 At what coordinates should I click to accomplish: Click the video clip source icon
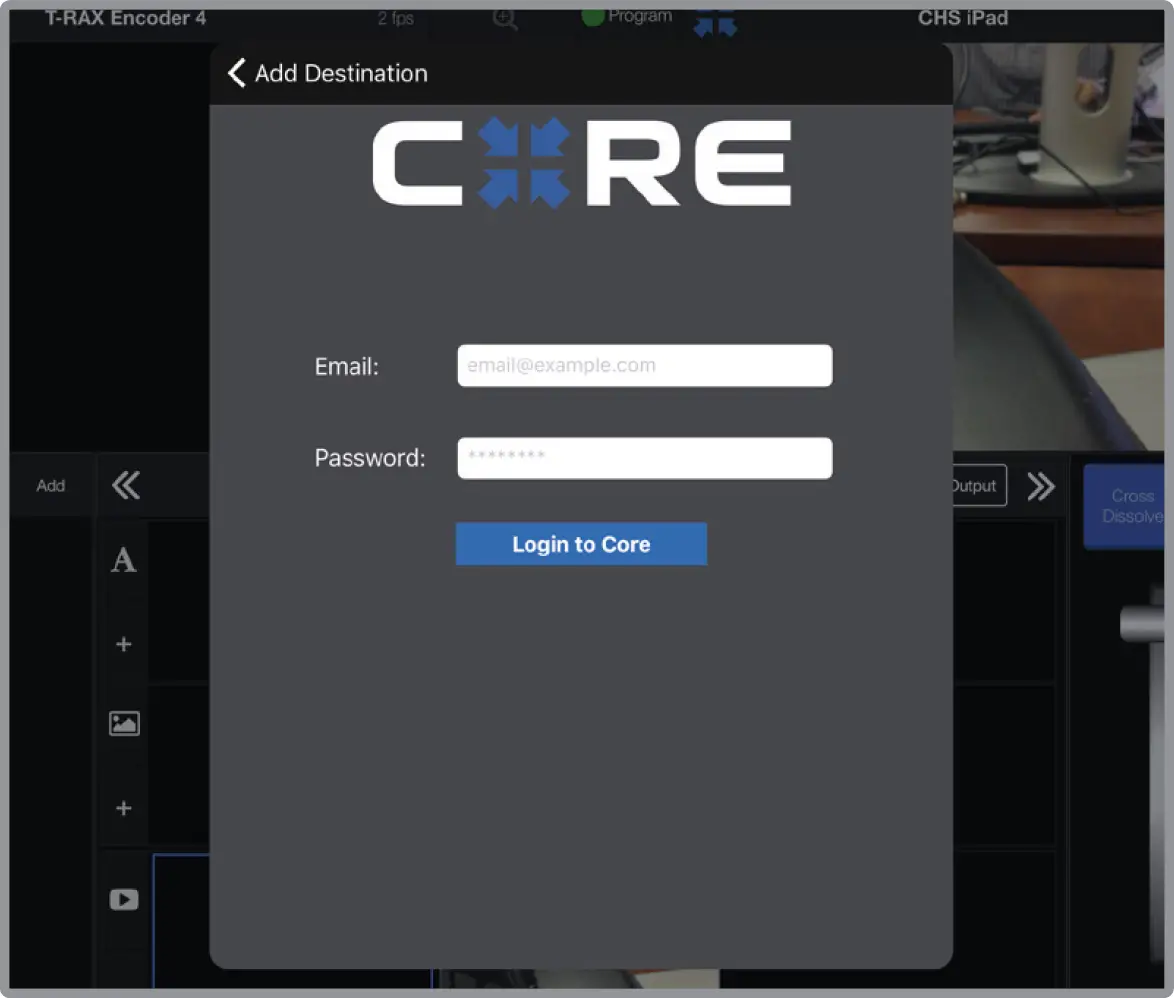point(122,899)
